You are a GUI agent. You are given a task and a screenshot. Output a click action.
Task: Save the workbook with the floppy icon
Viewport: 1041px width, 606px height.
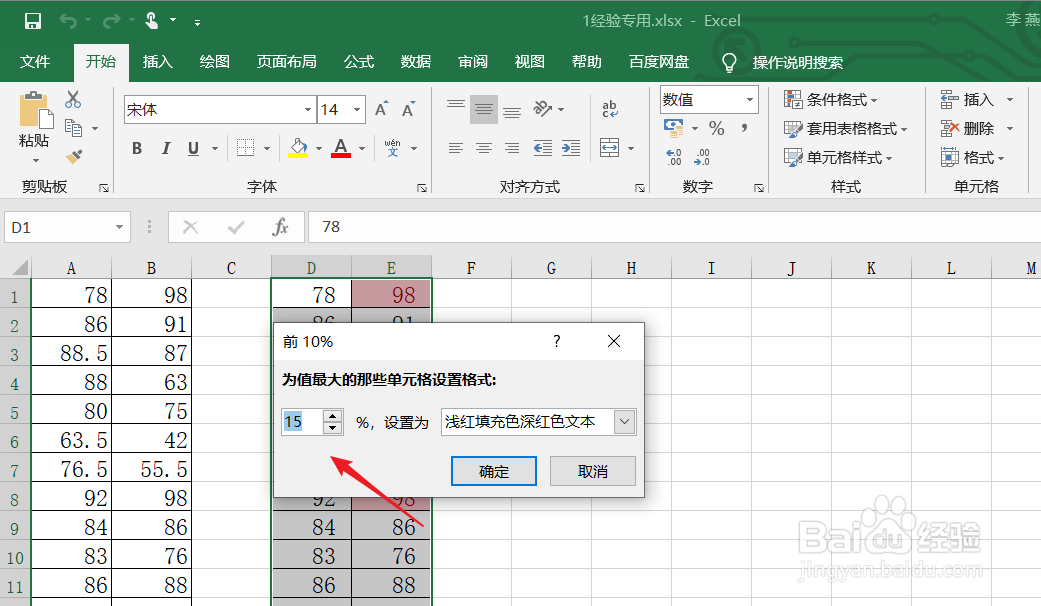[33, 21]
